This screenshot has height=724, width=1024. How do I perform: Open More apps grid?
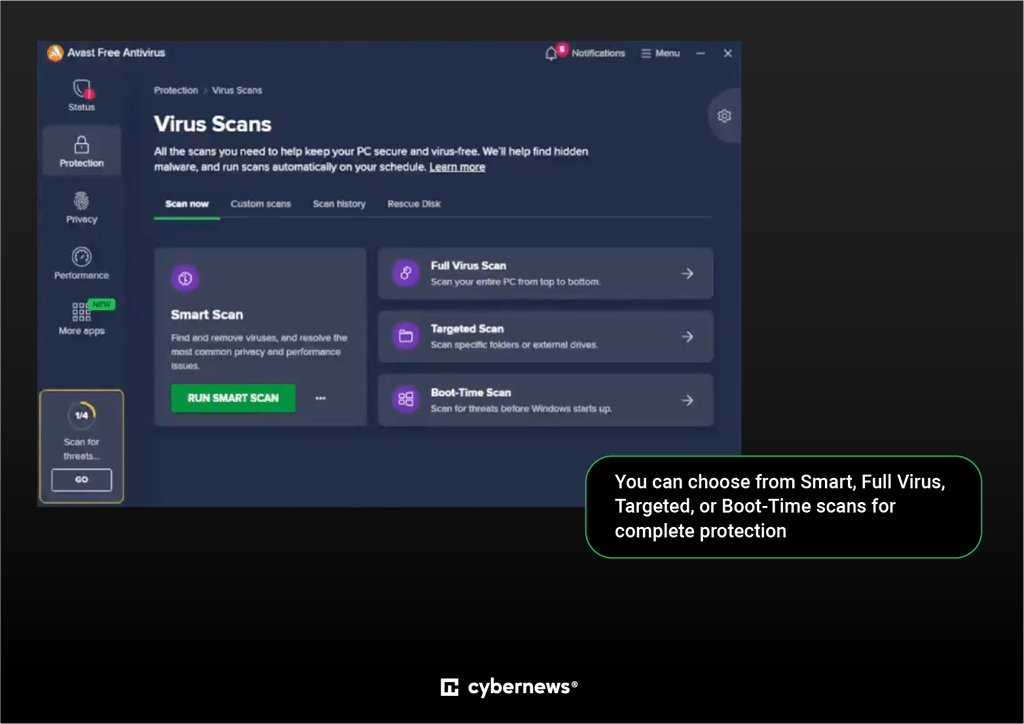pyautogui.click(x=82, y=319)
